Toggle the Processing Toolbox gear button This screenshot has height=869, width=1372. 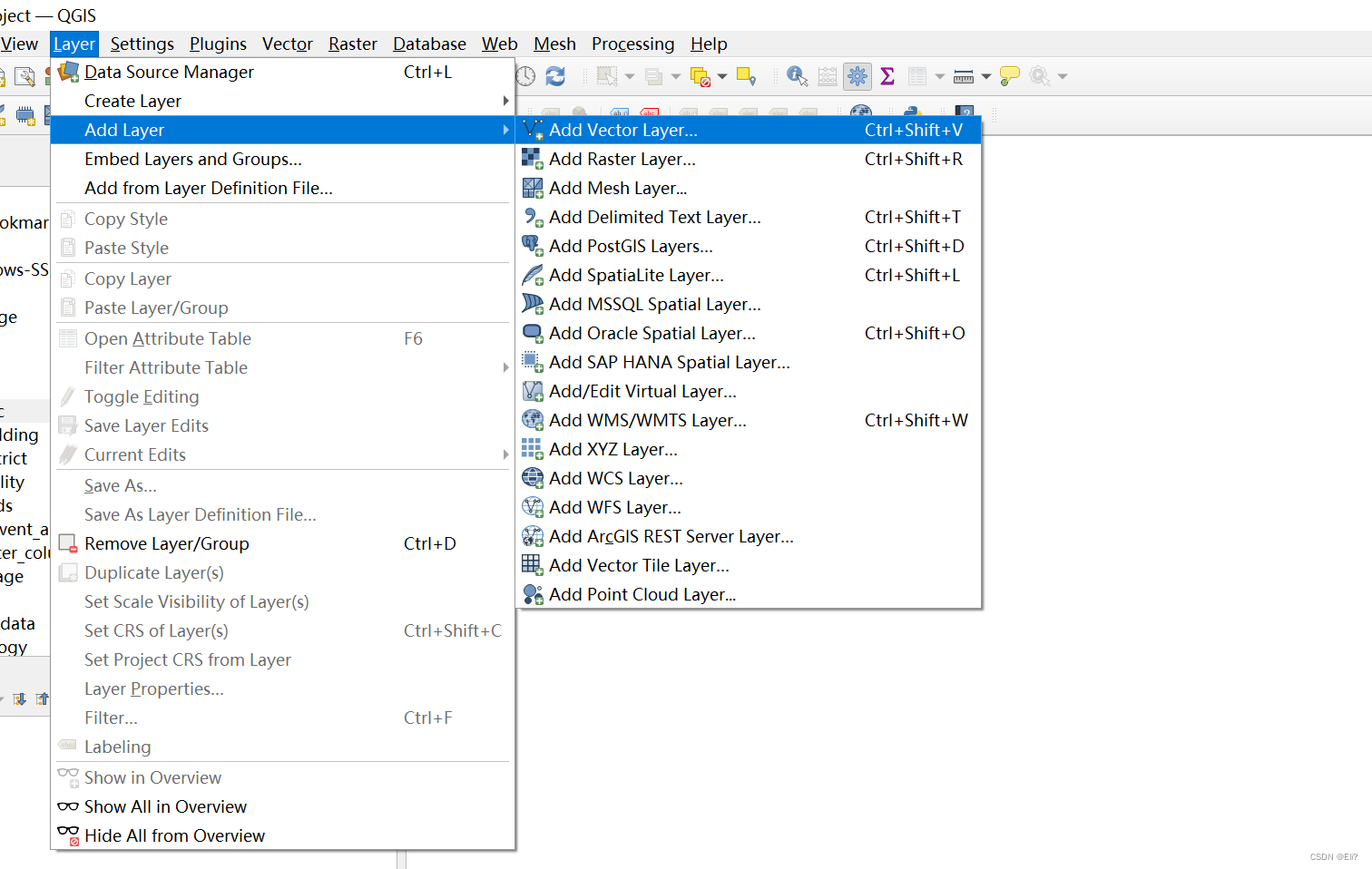(857, 76)
